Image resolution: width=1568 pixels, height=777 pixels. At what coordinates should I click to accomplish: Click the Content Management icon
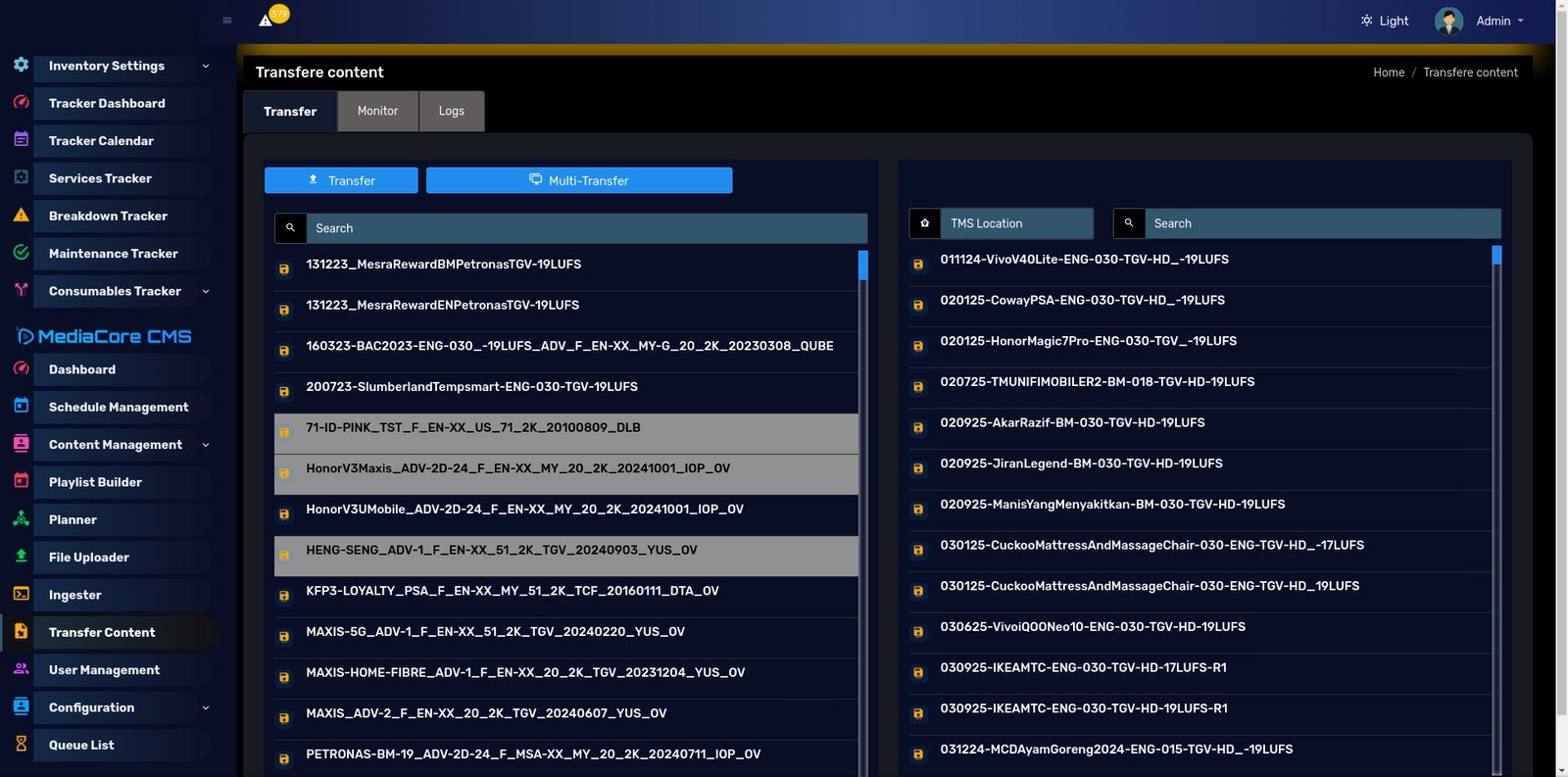[x=21, y=443]
